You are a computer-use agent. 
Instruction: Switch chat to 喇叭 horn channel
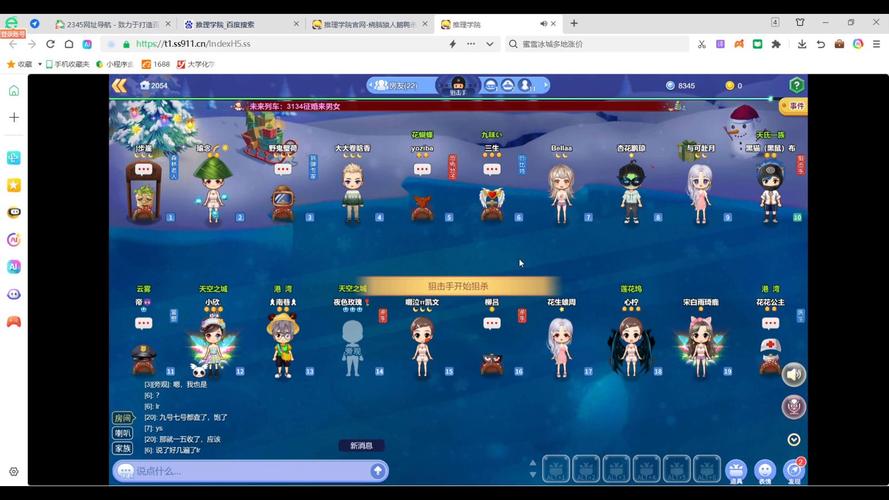122,434
